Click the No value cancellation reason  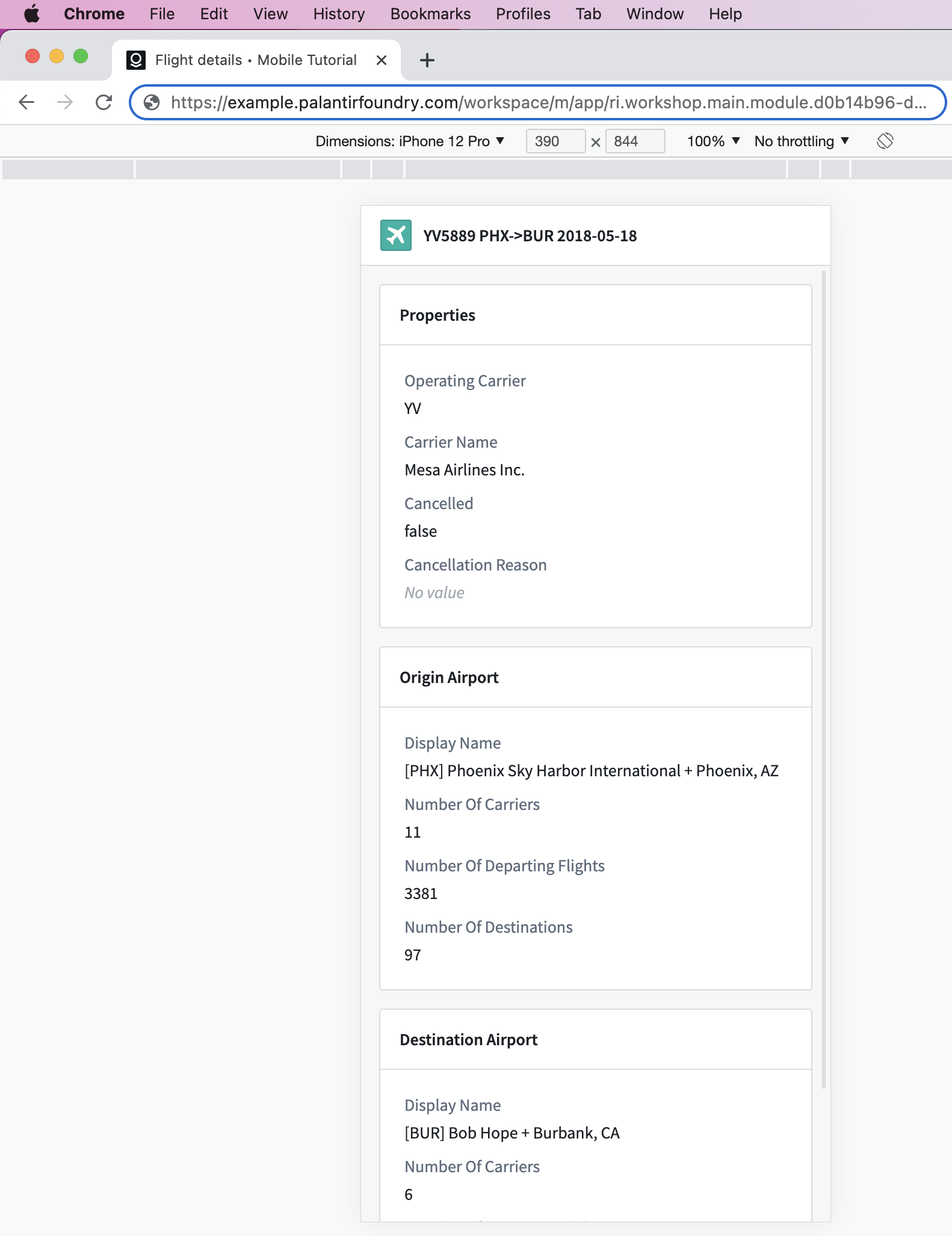point(434,593)
